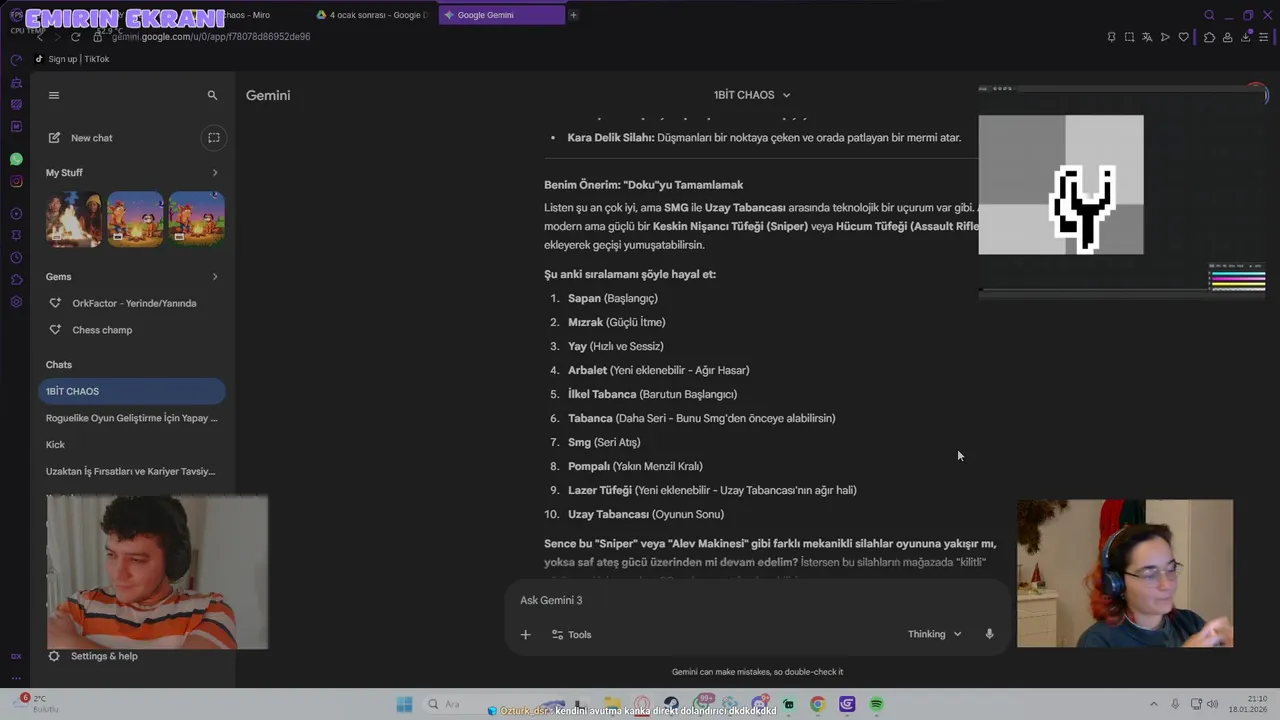Open browser extensions puzzle icon
Image resolution: width=1280 pixels, height=720 pixels.
(1209, 37)
